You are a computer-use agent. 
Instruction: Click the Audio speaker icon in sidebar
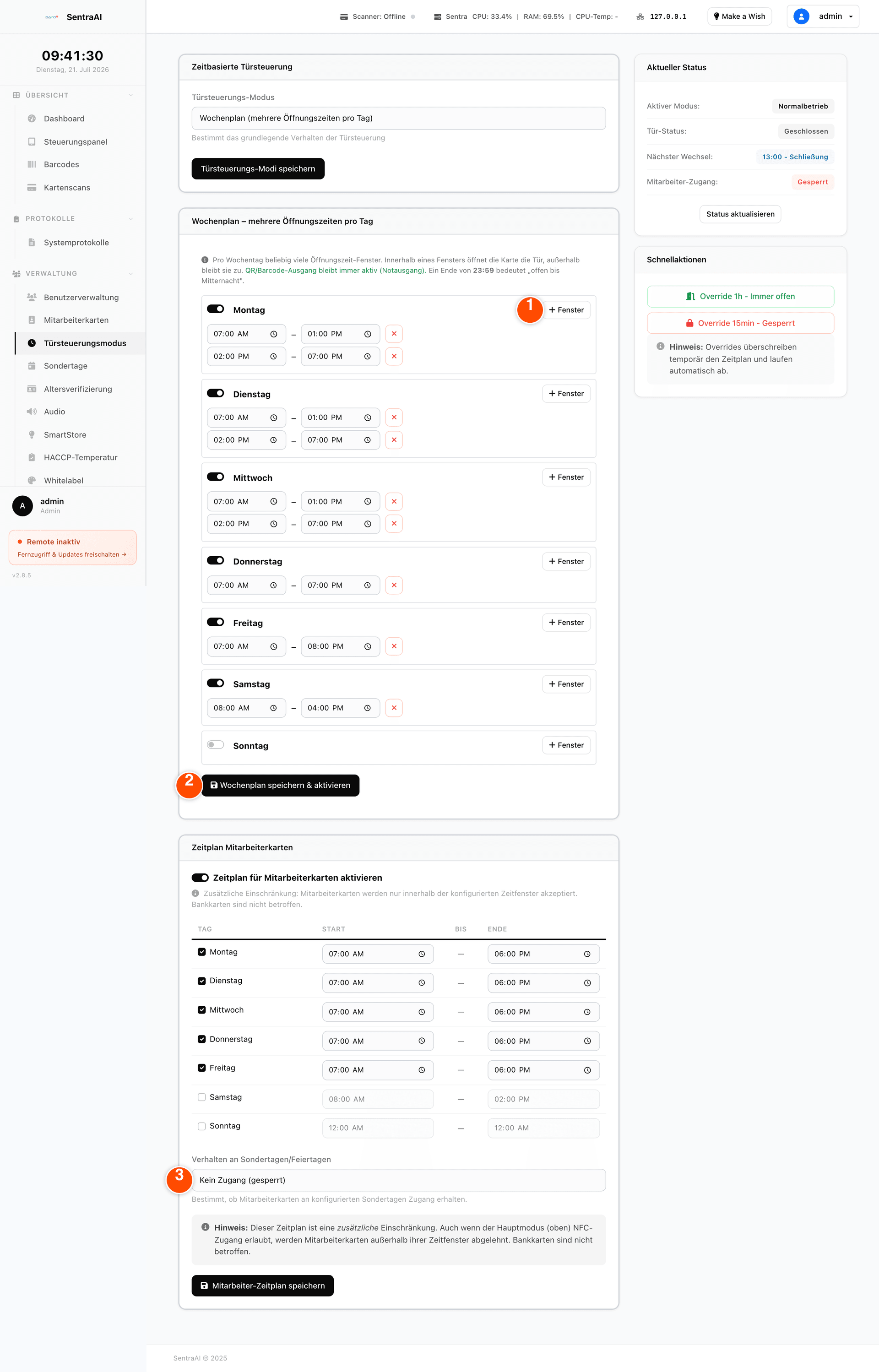[x=32, y=412]
